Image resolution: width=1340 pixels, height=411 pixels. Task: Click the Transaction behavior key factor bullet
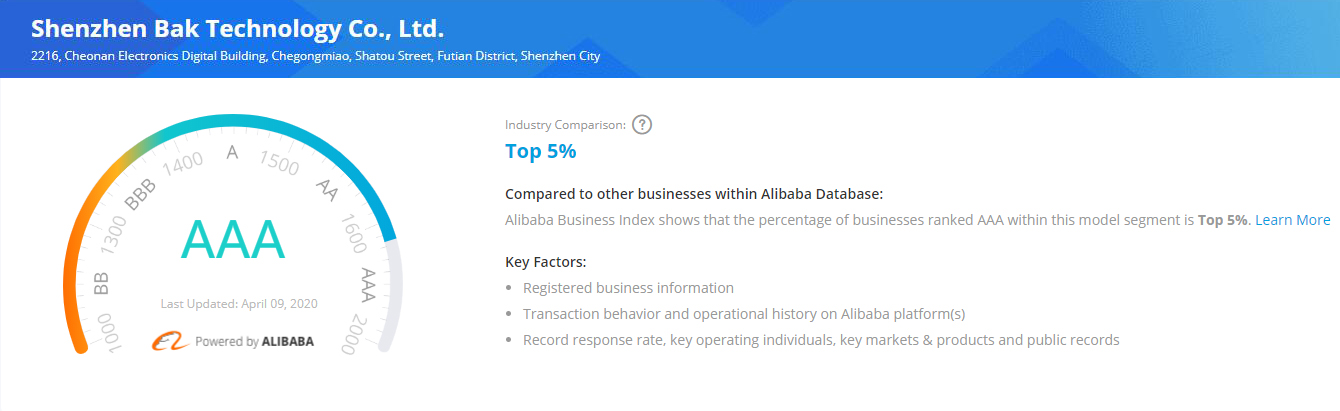pyautogui.click(x=743, y=314)
